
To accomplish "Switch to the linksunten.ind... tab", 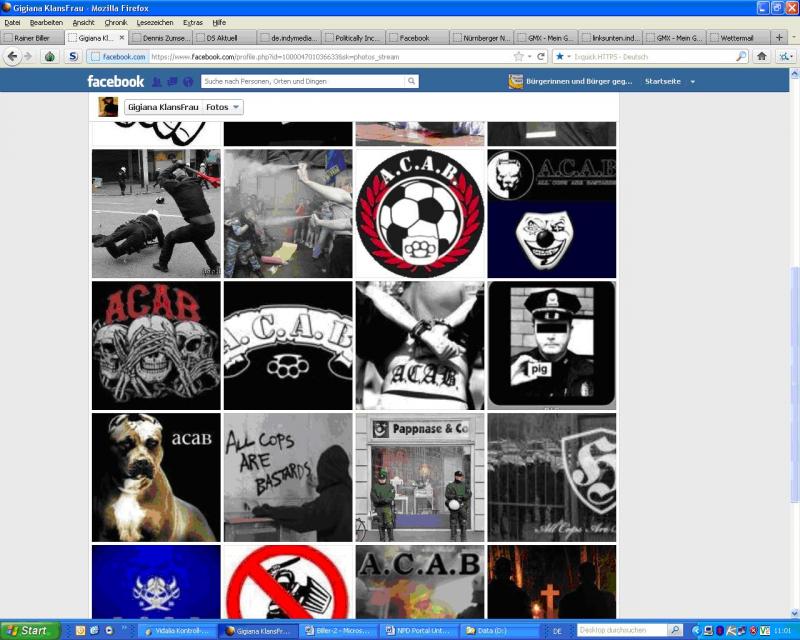I will coord(610,38).
